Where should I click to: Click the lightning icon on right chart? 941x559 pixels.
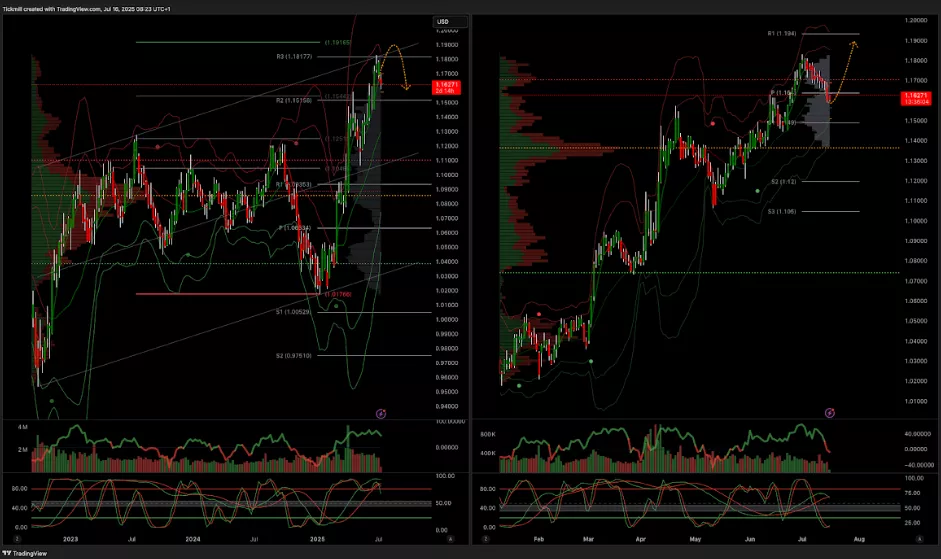click(830, 412)
